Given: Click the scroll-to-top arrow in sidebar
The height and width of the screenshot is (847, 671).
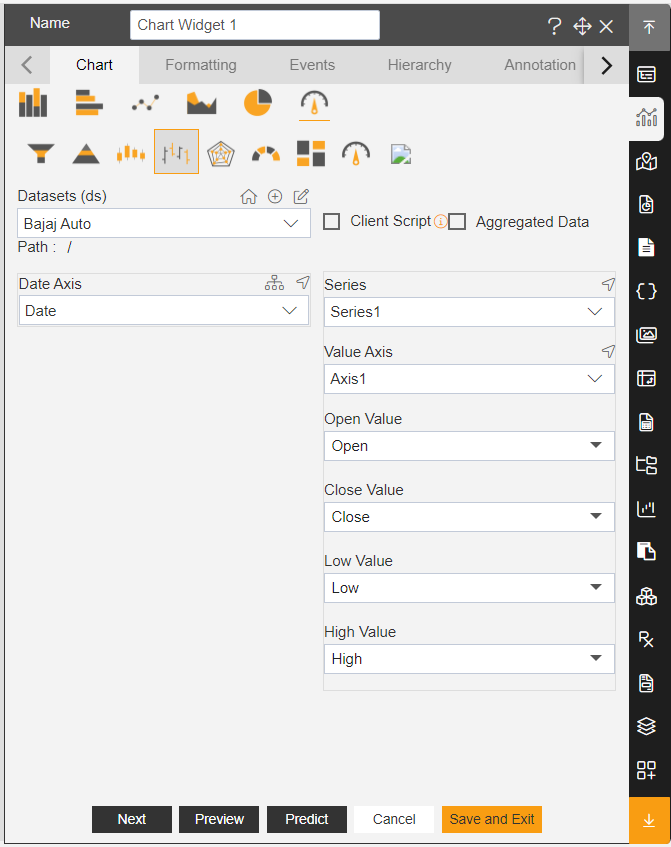Looking at the screenshot, I should pos(649,26).
